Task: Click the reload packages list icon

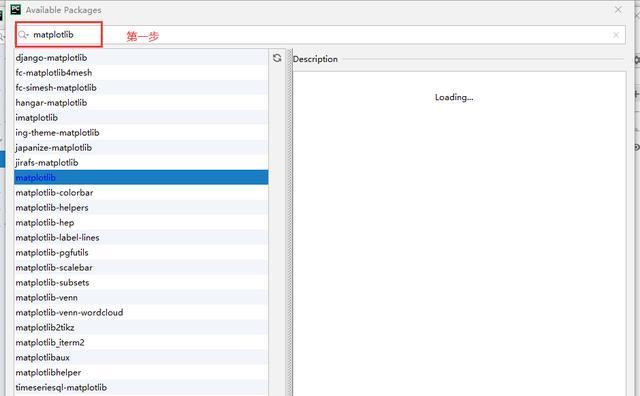Action: 277,58
